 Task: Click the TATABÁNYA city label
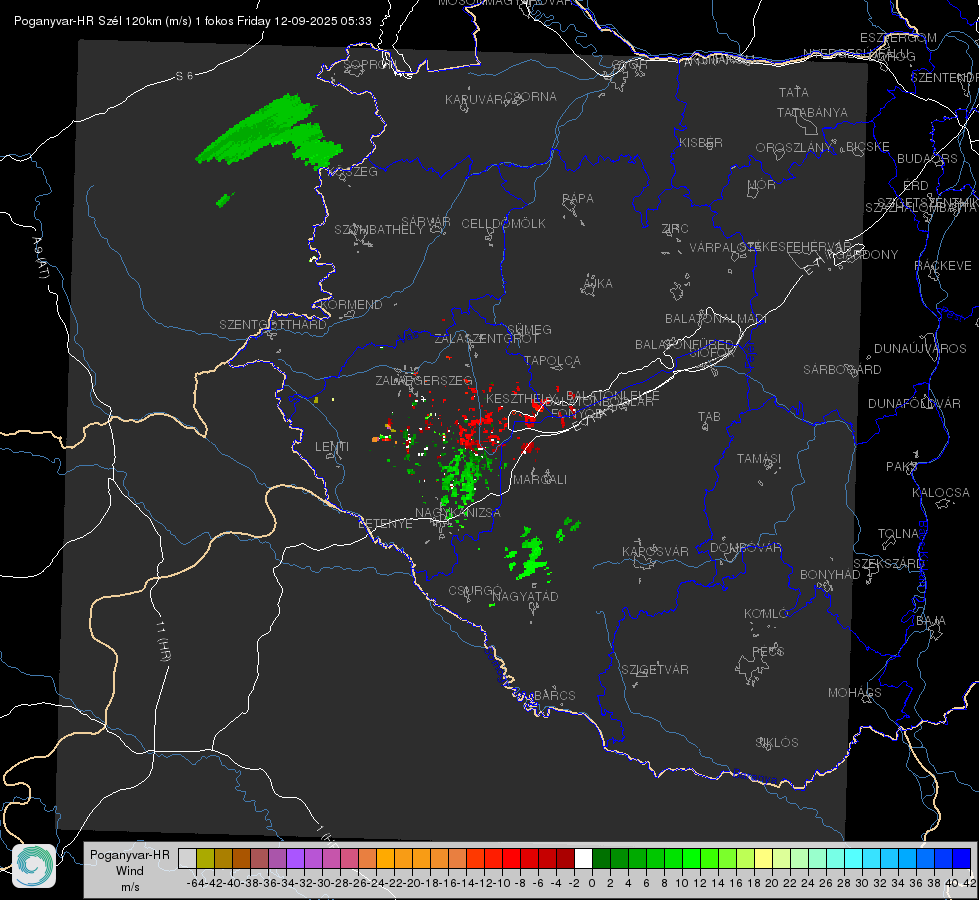coord(812,112)
